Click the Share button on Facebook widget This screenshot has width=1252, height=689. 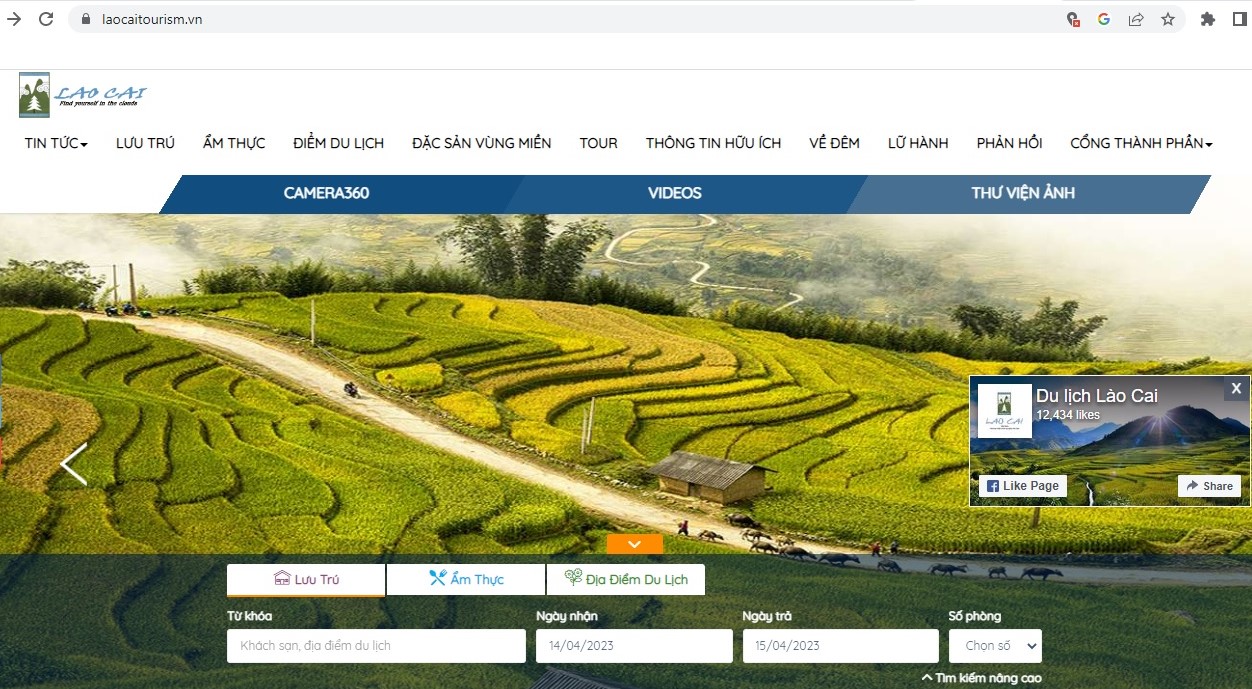(x=1209, y=486)
